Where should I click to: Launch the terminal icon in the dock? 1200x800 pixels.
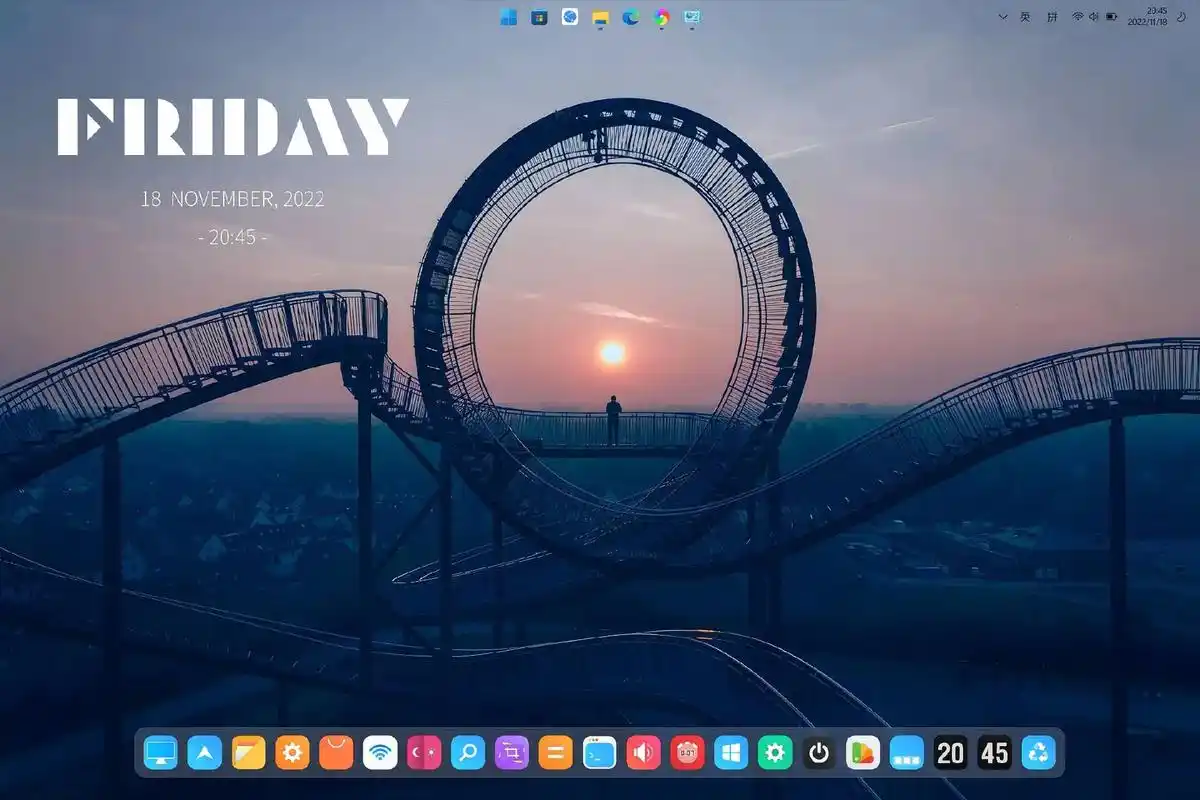(x=599, y=752)
